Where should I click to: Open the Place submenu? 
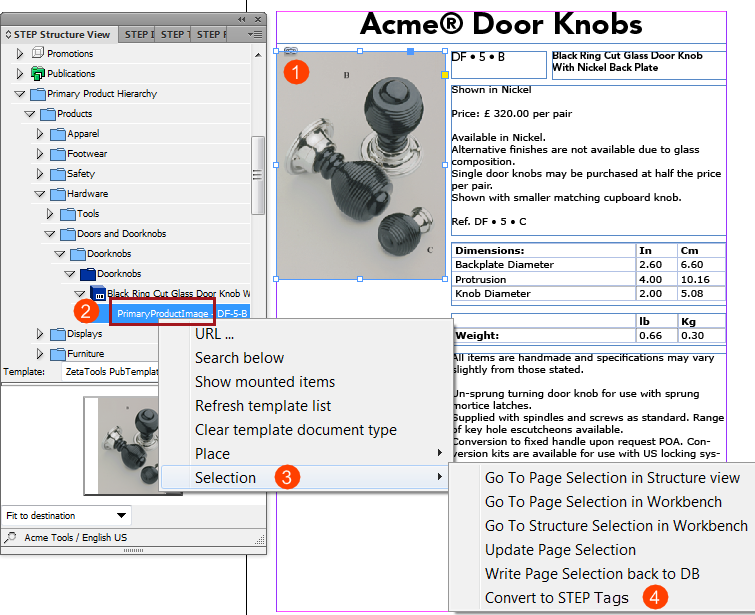pos(305,454)
